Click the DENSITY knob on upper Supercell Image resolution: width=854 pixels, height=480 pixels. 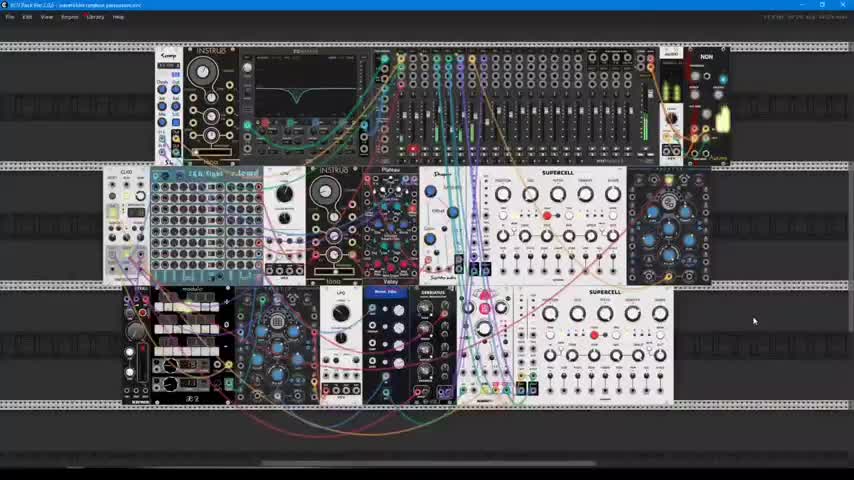[x=585, y=194]
